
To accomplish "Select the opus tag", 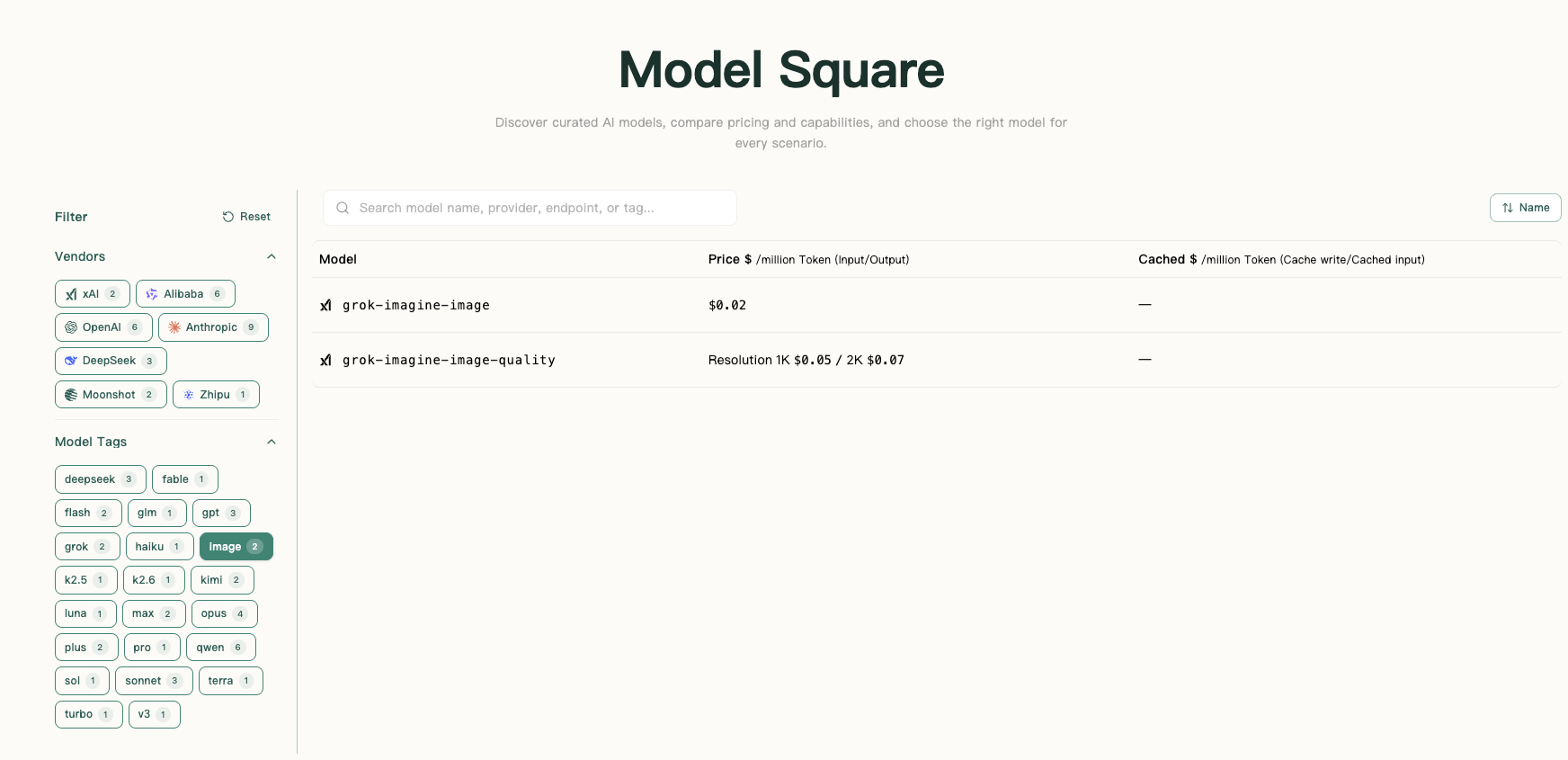I will point(225,613).
